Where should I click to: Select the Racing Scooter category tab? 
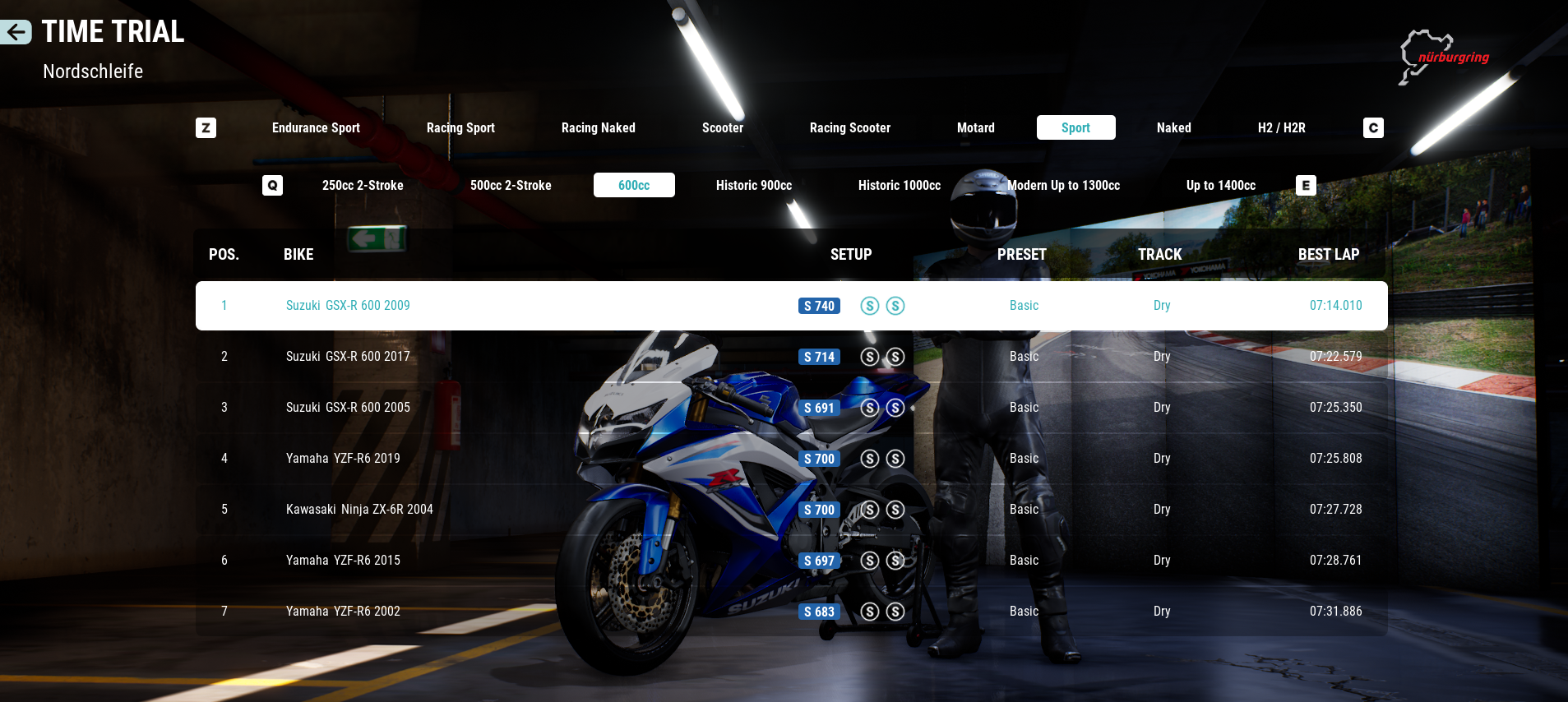pyautogui.click(x=850, y=127)
